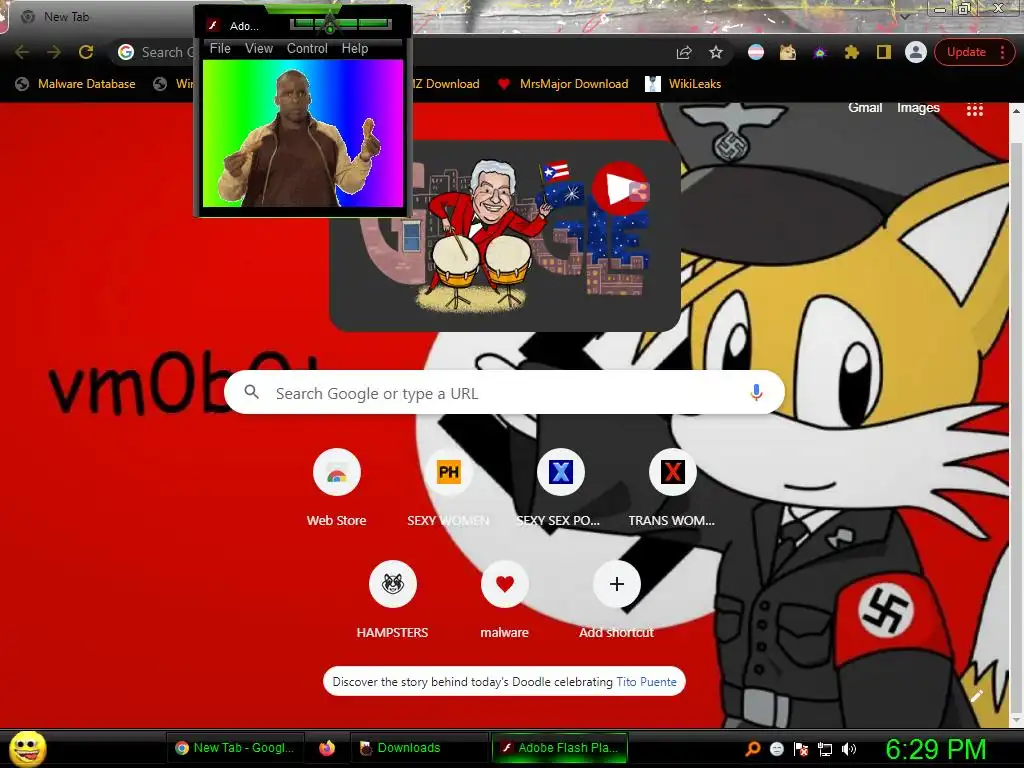Open File menu in Flash Player

[220, 48]
